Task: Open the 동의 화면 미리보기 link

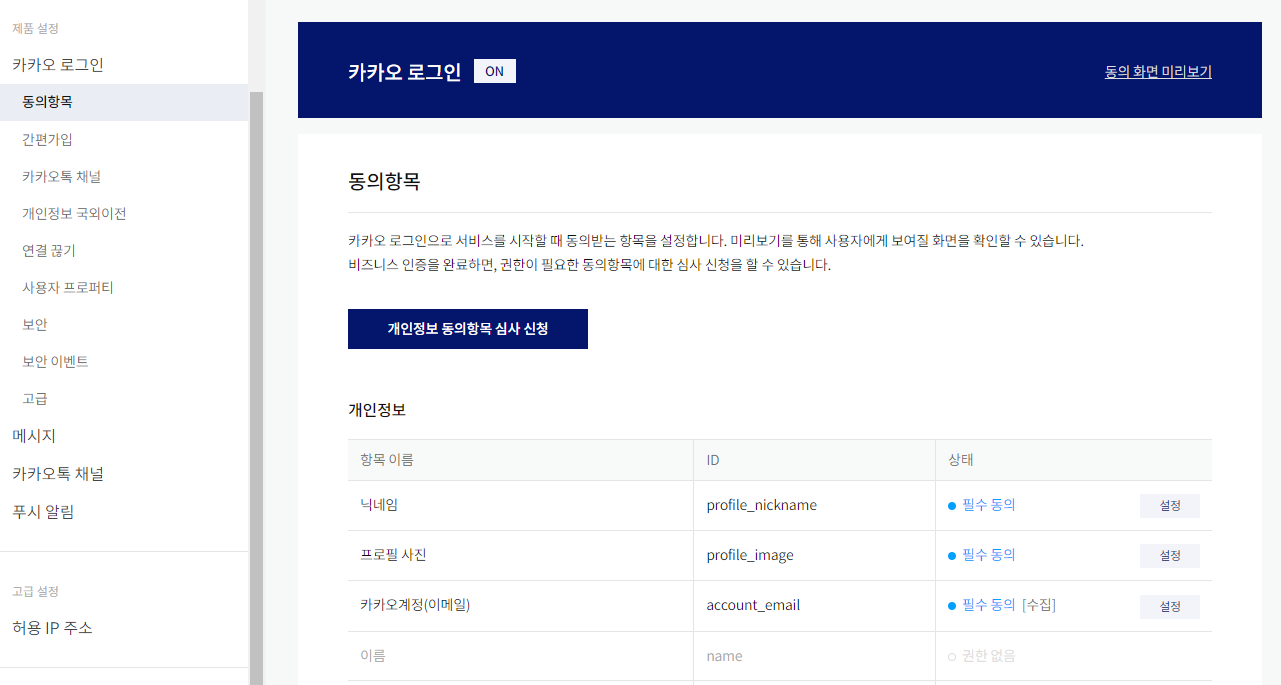Action: (x=1158, y=72)
